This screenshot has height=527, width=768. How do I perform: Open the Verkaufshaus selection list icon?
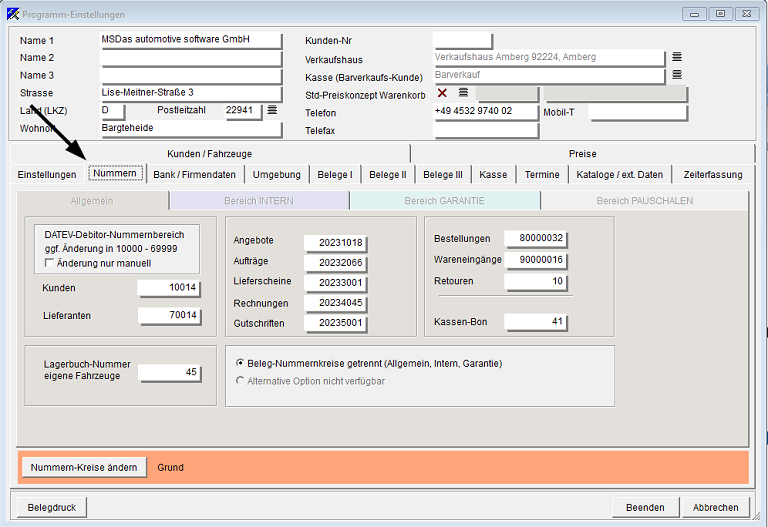[x=677, y=57]
